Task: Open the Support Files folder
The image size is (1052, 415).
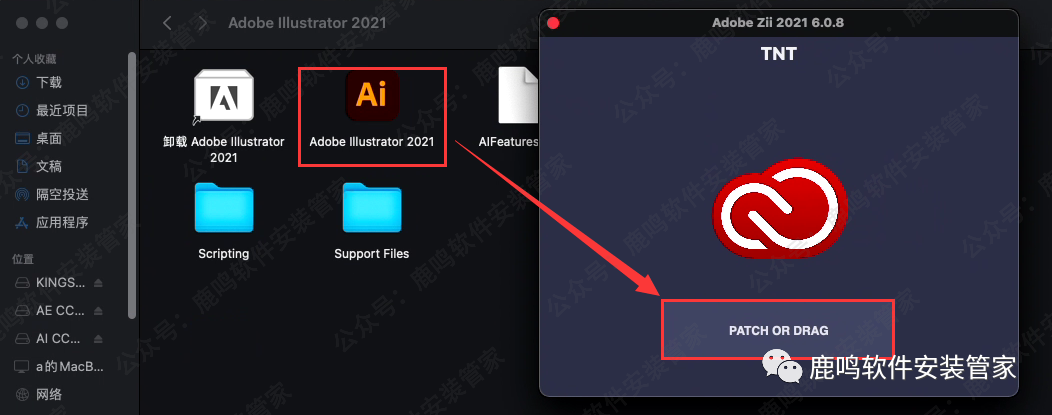Action: point(372,207)
